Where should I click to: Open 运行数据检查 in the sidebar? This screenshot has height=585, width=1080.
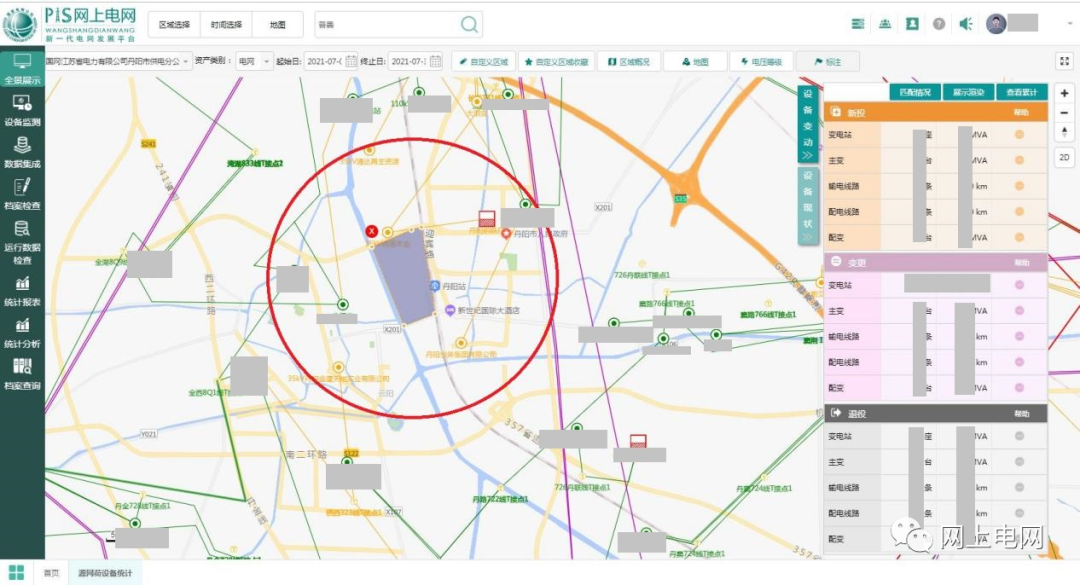(x=22, y=243)
